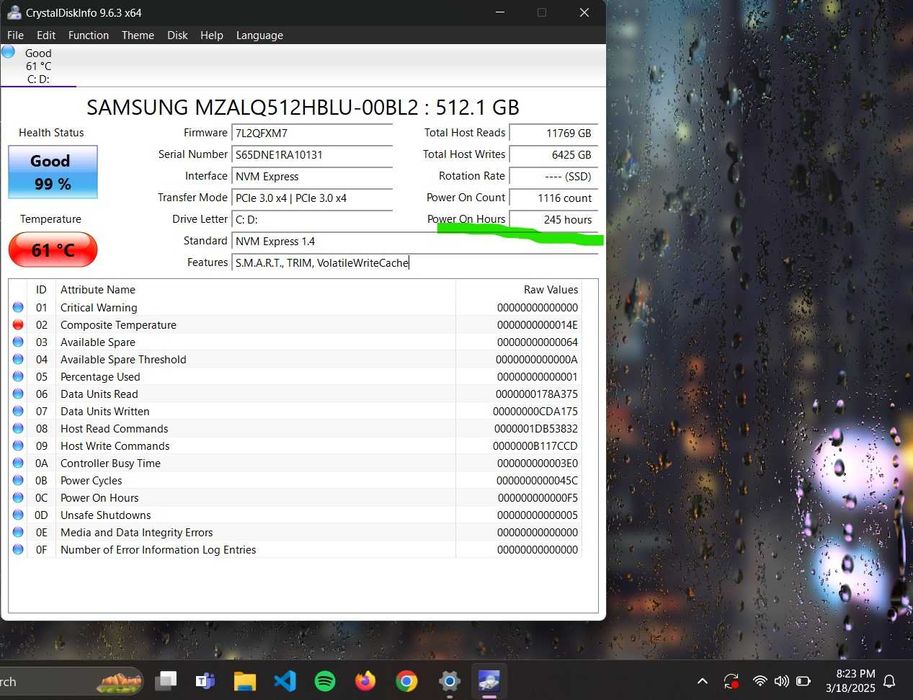Select the Good 61 °C C: D: disk tab
The image size is (913, 700).
[38, 66]
